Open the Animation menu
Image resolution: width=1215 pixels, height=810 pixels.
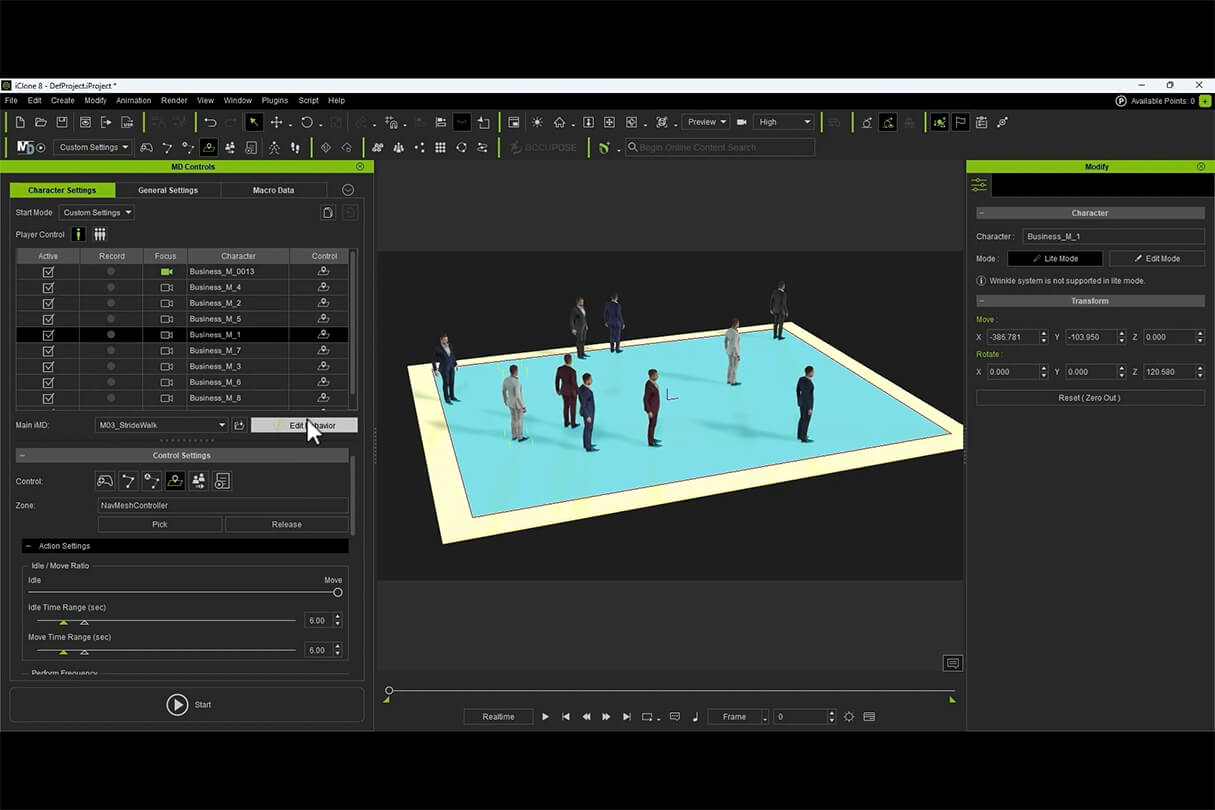(x=133, y=100)
